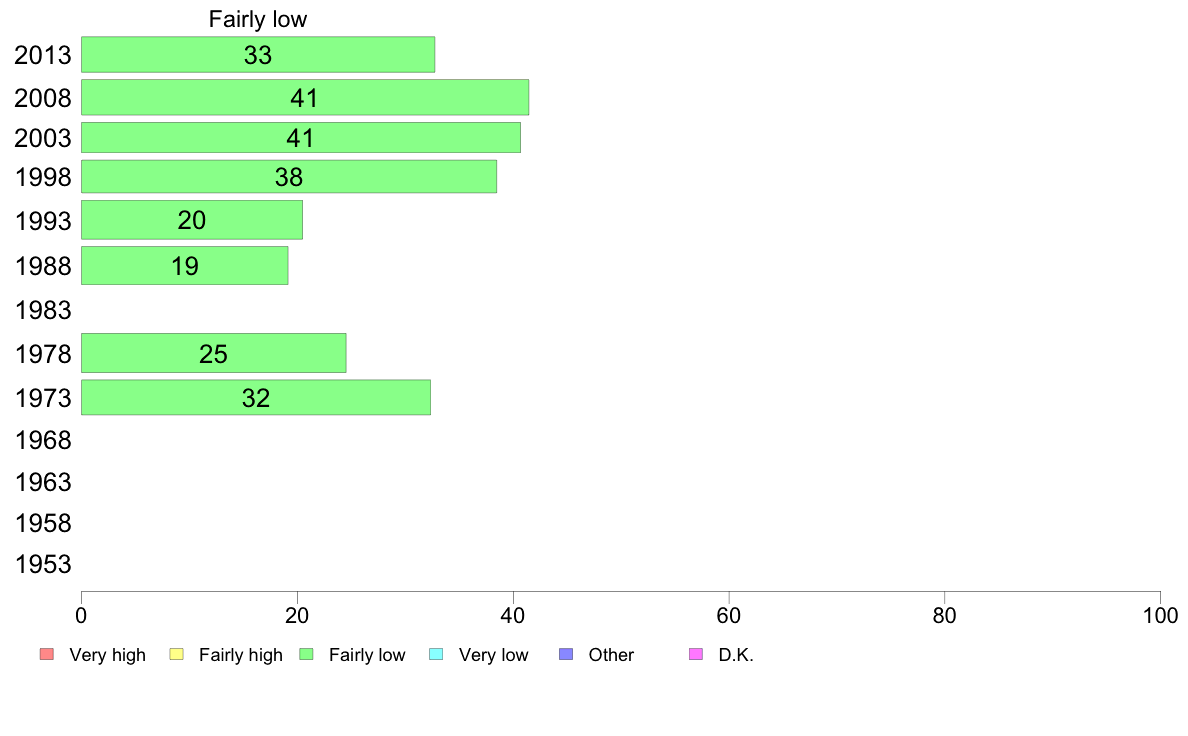Click the 1953 year axis label

coord(43,564)
